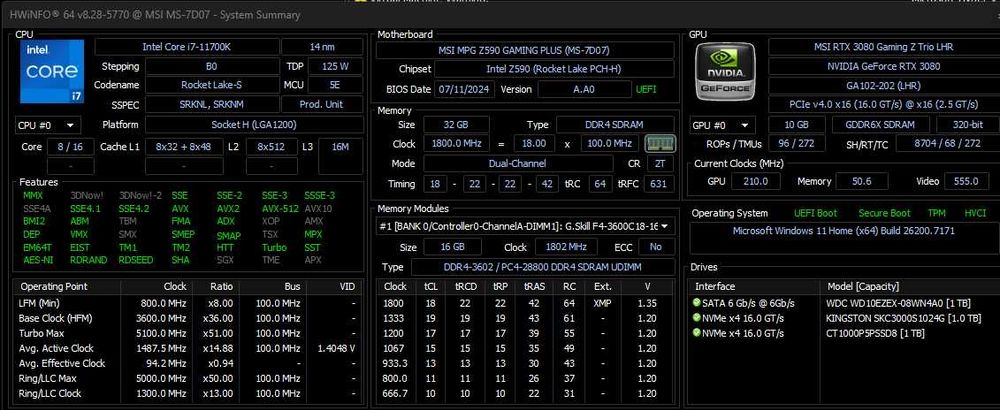1000x410 pixels.
Task: Click the module Size 16 GB field
Action: pos(452,247)
